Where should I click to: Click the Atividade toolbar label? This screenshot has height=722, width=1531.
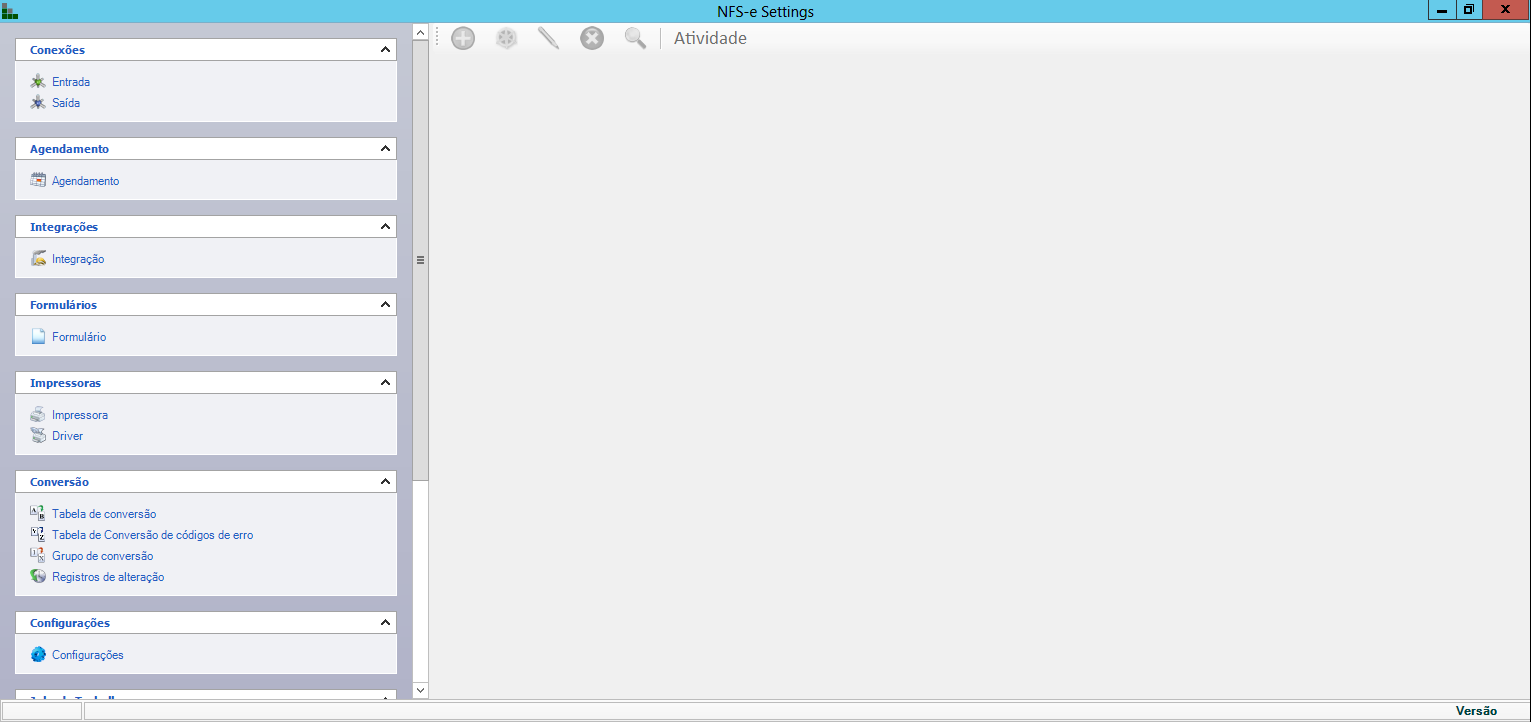[710, 39]
